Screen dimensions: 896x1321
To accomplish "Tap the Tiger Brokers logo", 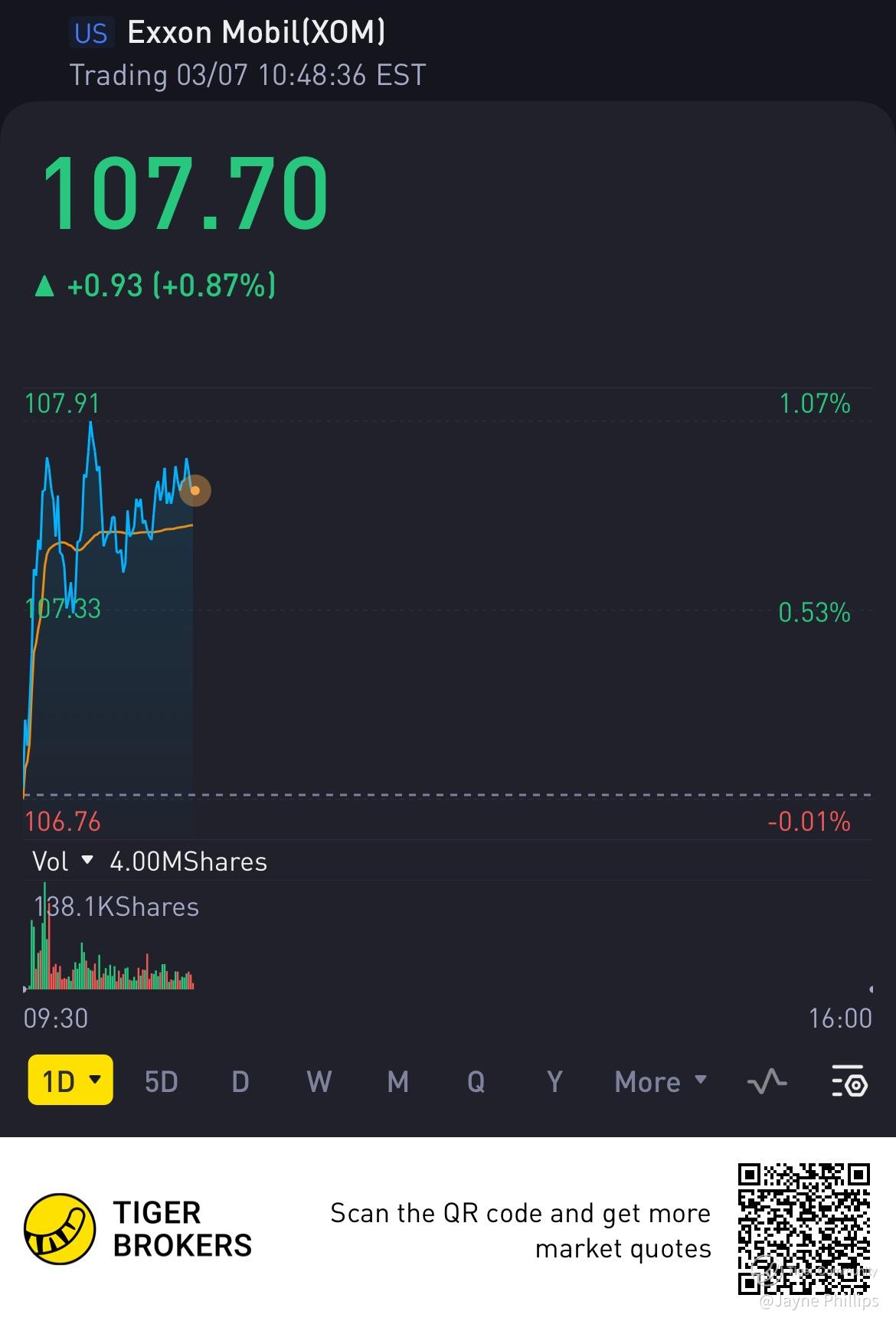I will pos(60,1229).
